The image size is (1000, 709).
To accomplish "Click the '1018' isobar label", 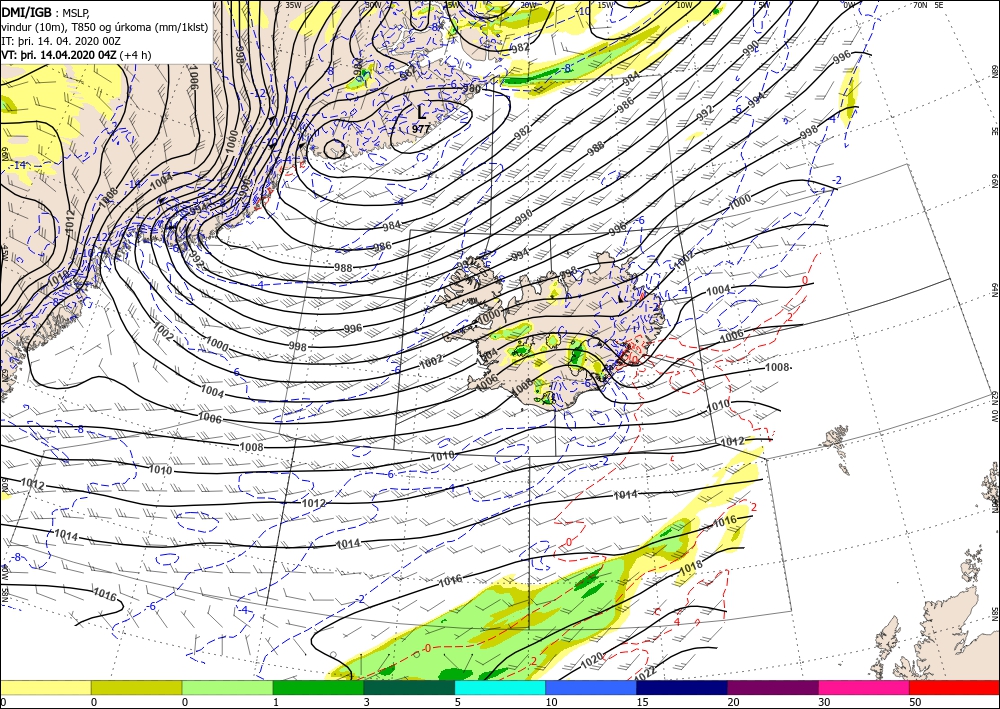I will tap(691, 567).
